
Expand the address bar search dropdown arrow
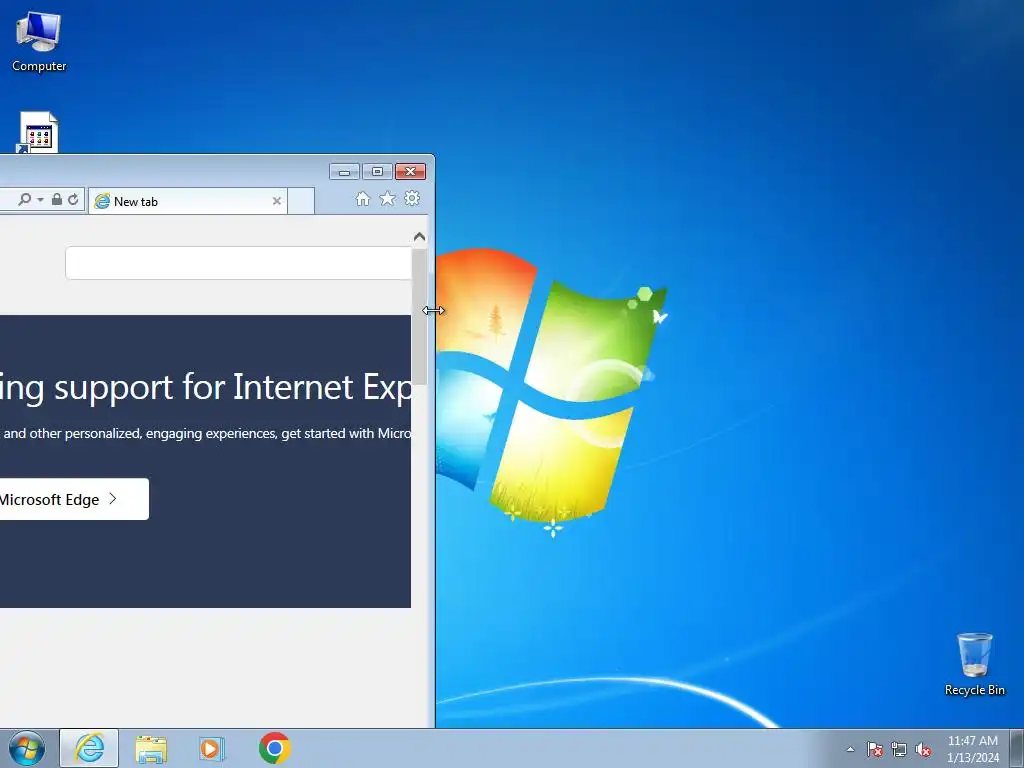pos(40,200)
